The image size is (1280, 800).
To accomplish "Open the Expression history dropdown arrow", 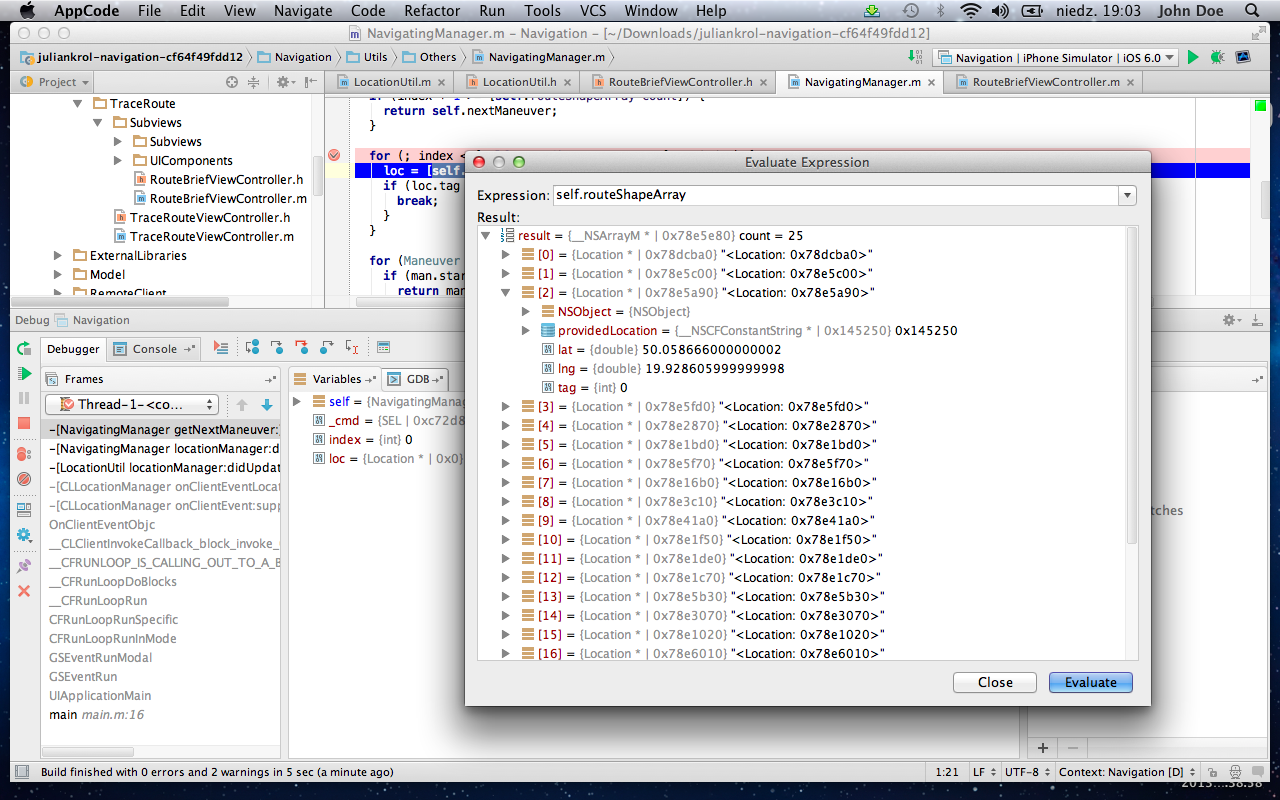I will point(1128,195).
